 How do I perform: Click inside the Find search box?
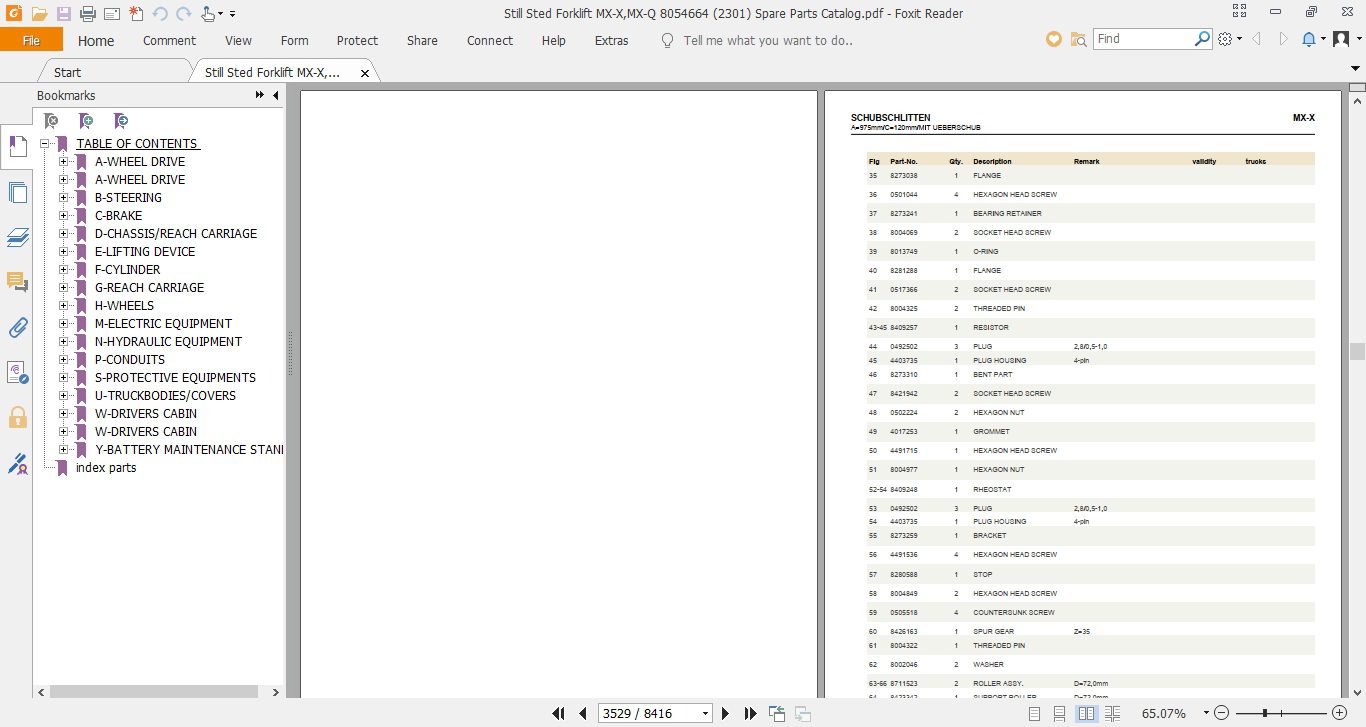point(1142,39)
